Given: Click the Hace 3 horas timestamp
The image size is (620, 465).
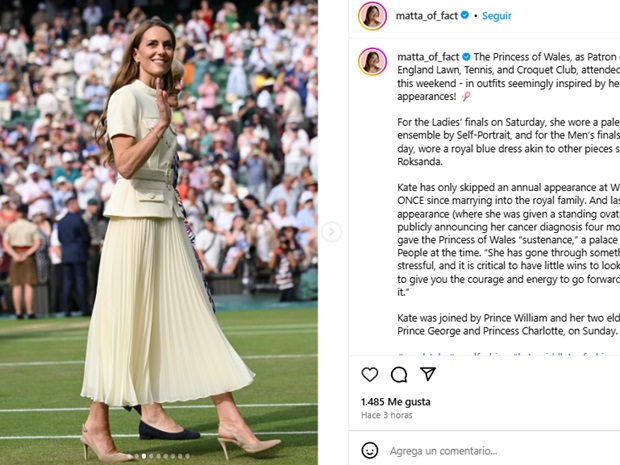Looking at the screenshot, I should (x=386, y=415).
